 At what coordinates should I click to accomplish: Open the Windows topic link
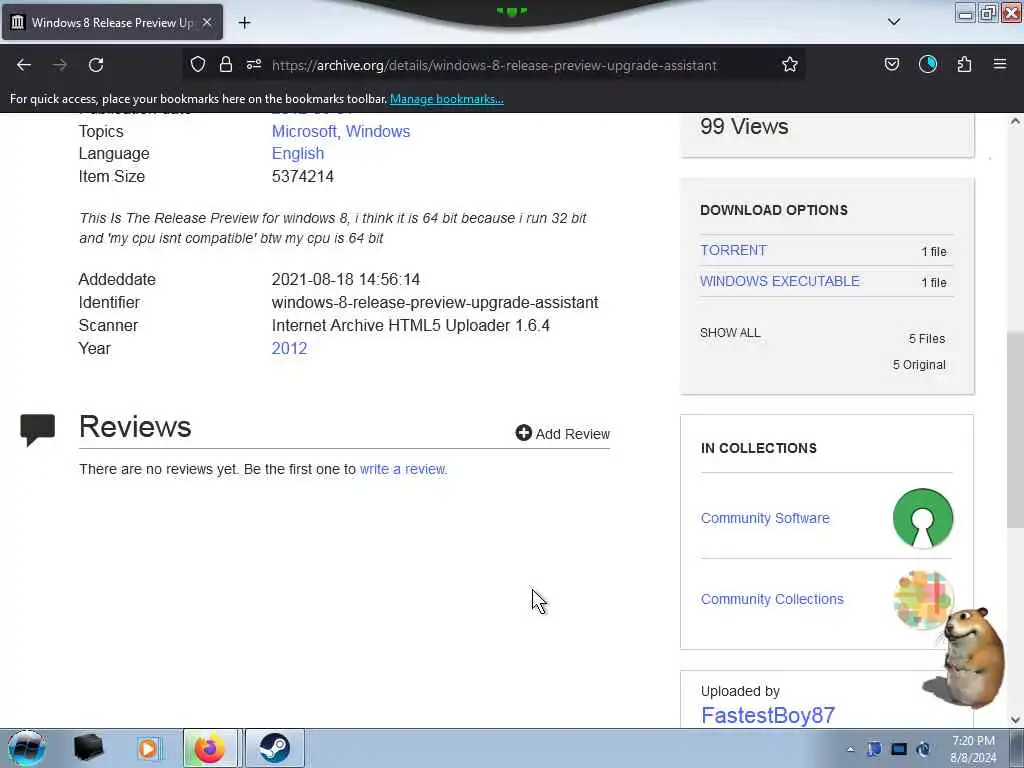[x=377, y=131]
